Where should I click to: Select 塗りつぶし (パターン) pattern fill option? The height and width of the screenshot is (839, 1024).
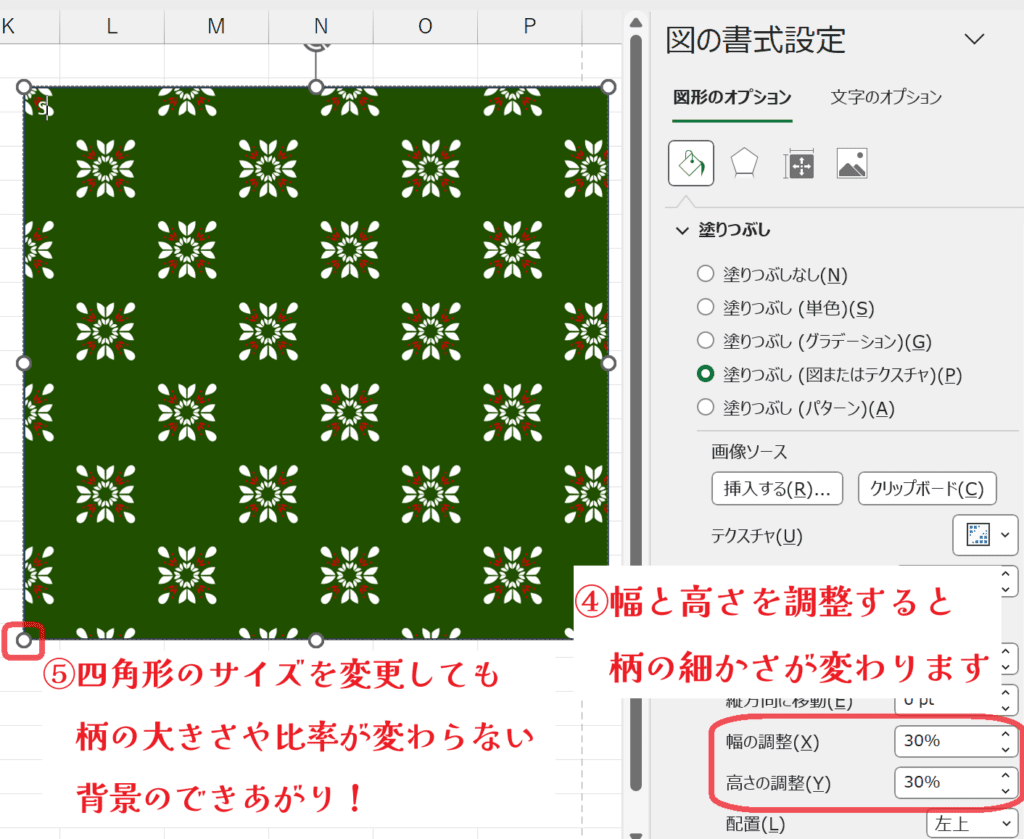coord(705,407)
